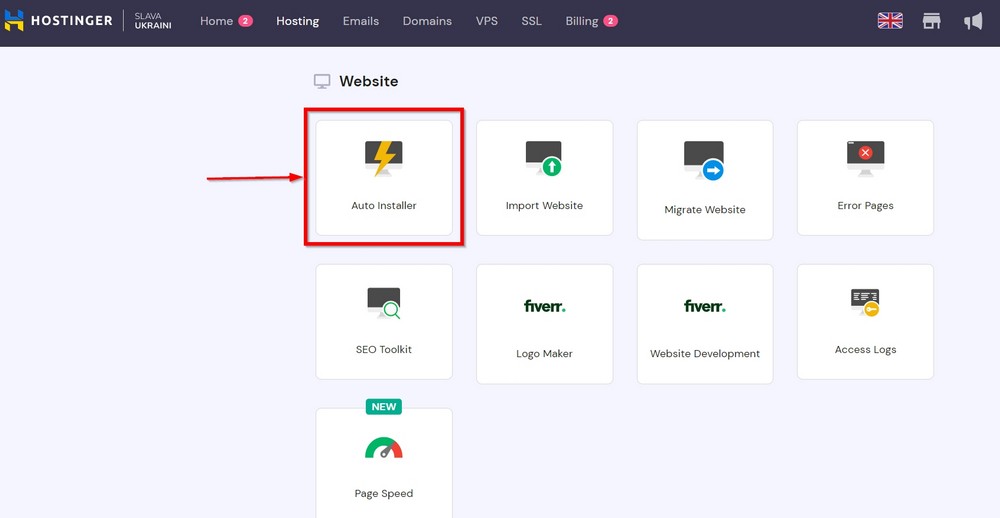
Task: Click the Billing notification badge
Action: pos(610,21)
